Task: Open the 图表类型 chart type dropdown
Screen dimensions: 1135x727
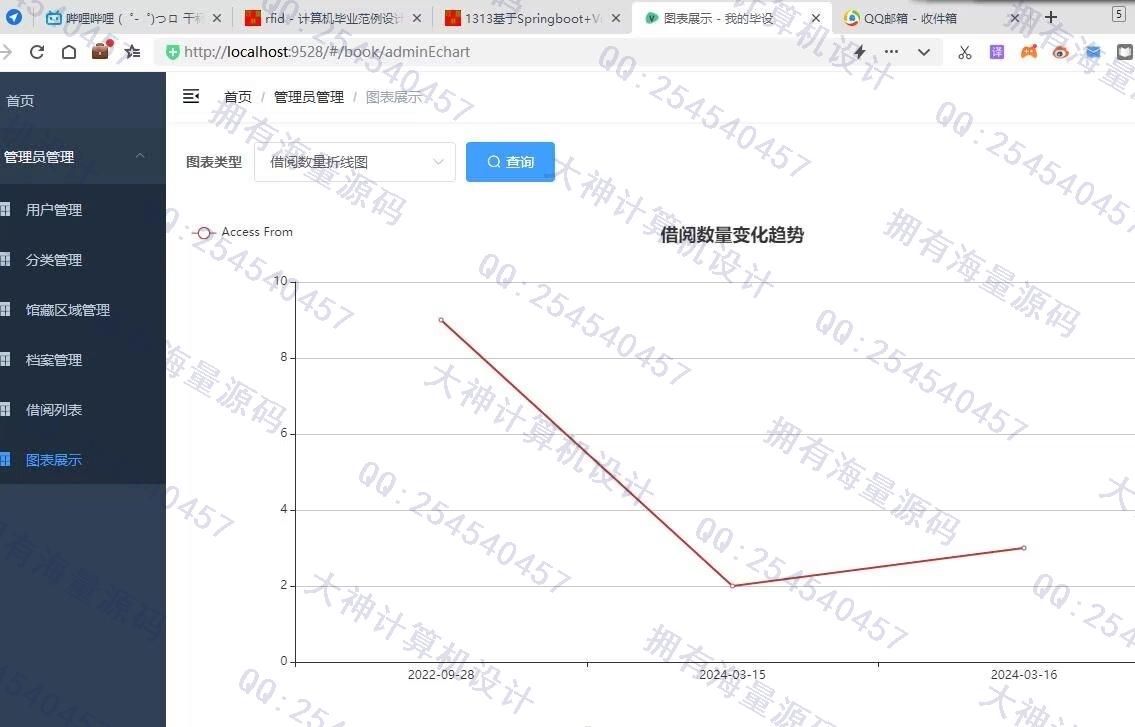Action: tap(355, 161)
